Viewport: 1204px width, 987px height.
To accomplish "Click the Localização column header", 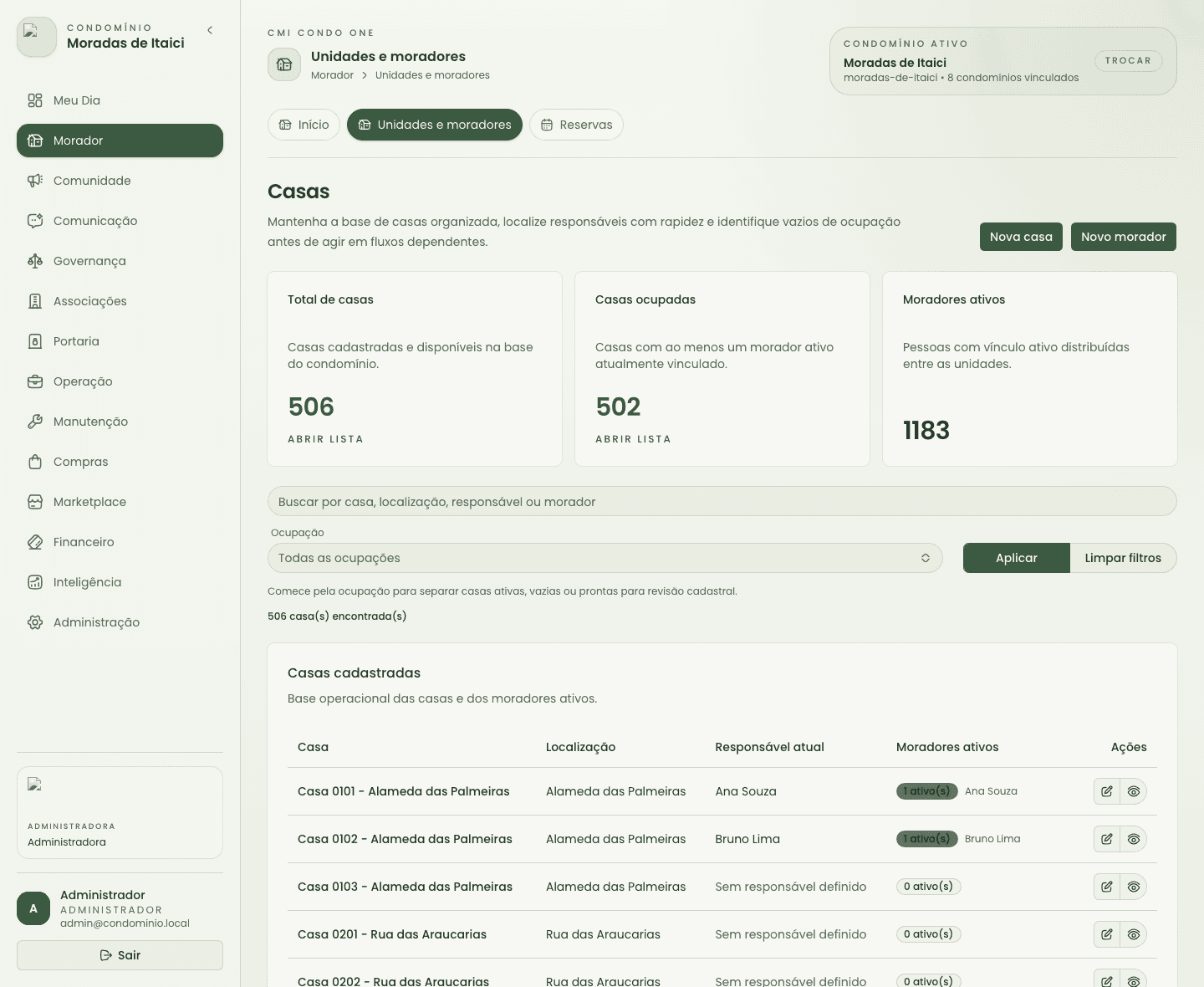I will pyautogui.click(x=580, y=747).
